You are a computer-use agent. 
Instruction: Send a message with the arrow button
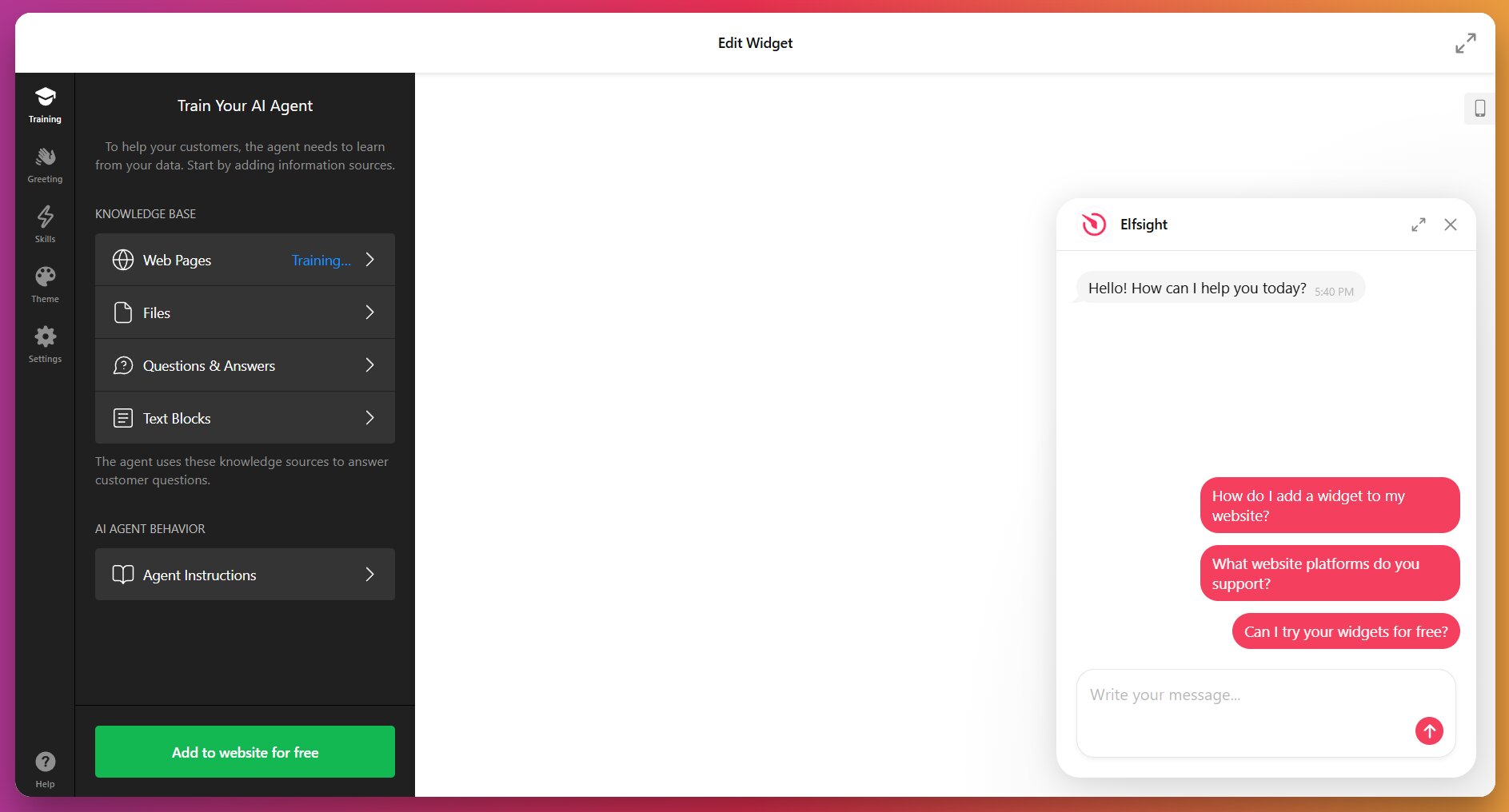(x=1429, y=730)
